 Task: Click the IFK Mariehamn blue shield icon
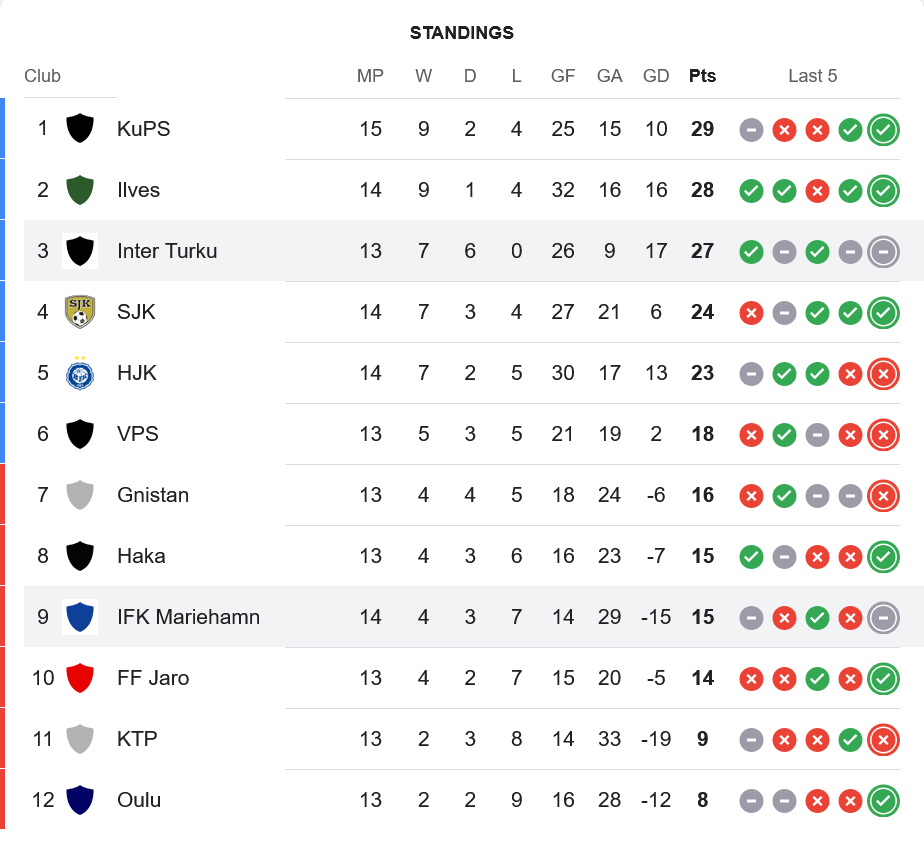(x=80, y=617)
